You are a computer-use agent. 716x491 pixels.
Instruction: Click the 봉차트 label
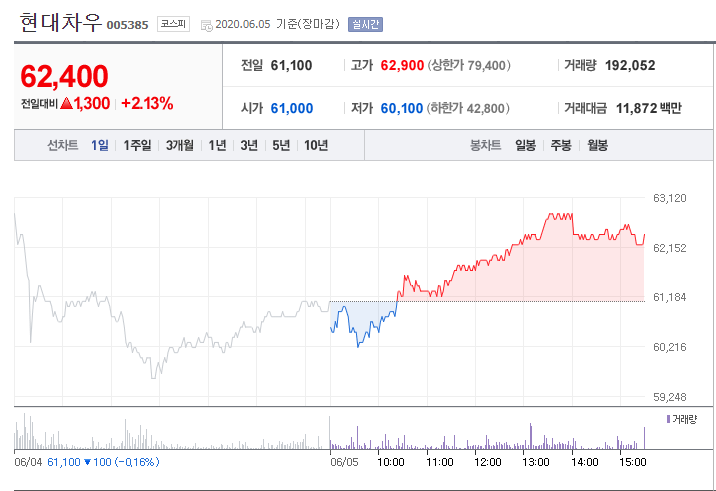(x=485, y=145)
